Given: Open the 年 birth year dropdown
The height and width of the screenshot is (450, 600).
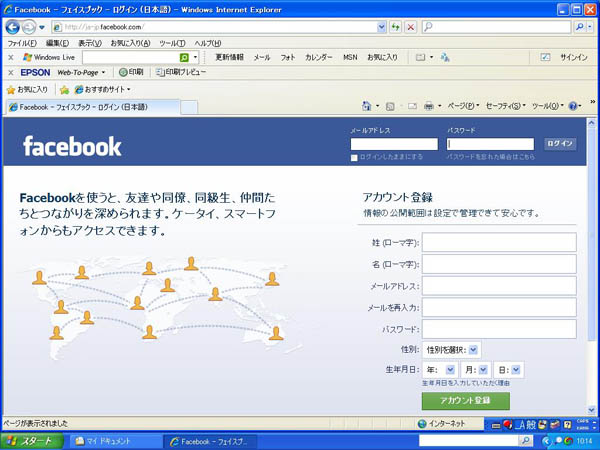Looking at the screenshot, I should click(x=440, y=370).
